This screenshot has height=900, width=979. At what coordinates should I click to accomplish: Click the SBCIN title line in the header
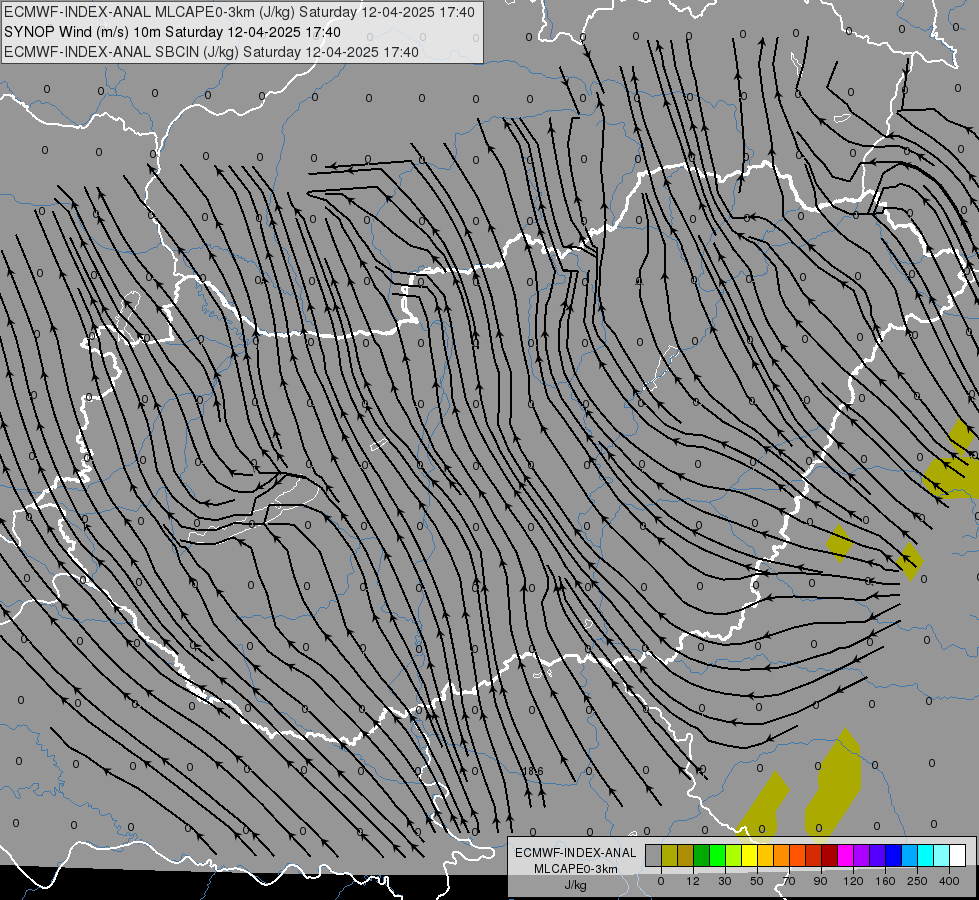[x=211, y=52]
